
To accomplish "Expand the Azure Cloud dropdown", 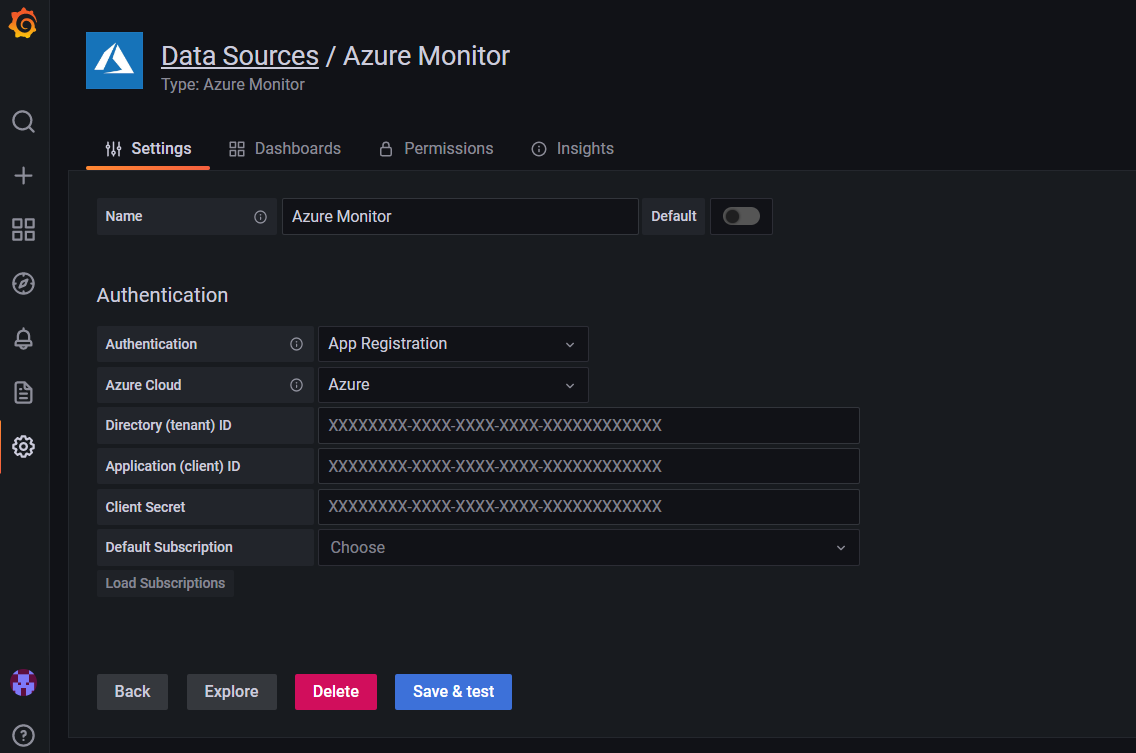I will (452, 385).
